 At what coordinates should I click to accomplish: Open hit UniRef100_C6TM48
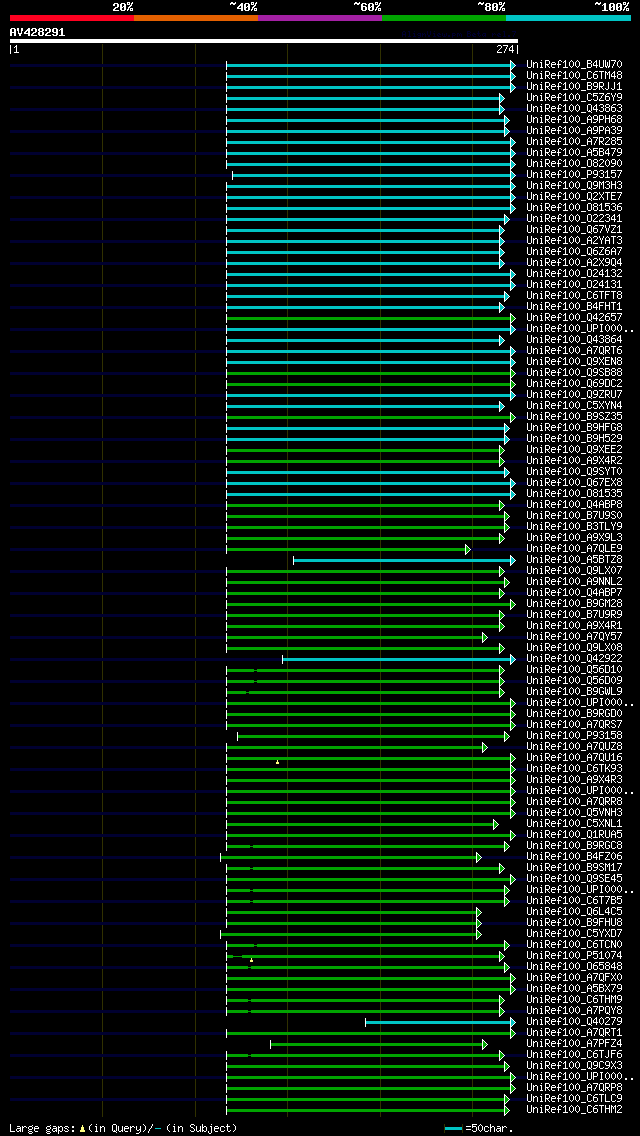[x=574, y=75]
